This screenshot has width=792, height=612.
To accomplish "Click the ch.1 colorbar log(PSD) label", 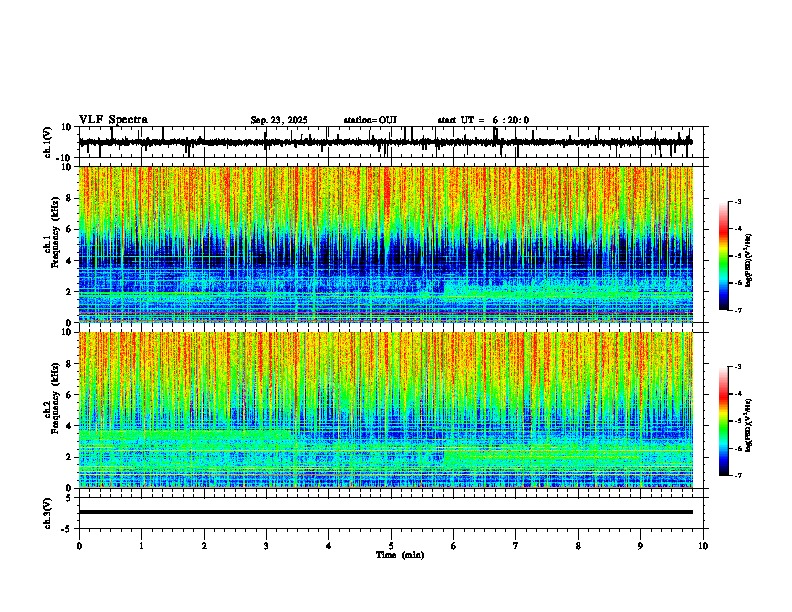I will [749, 260].
